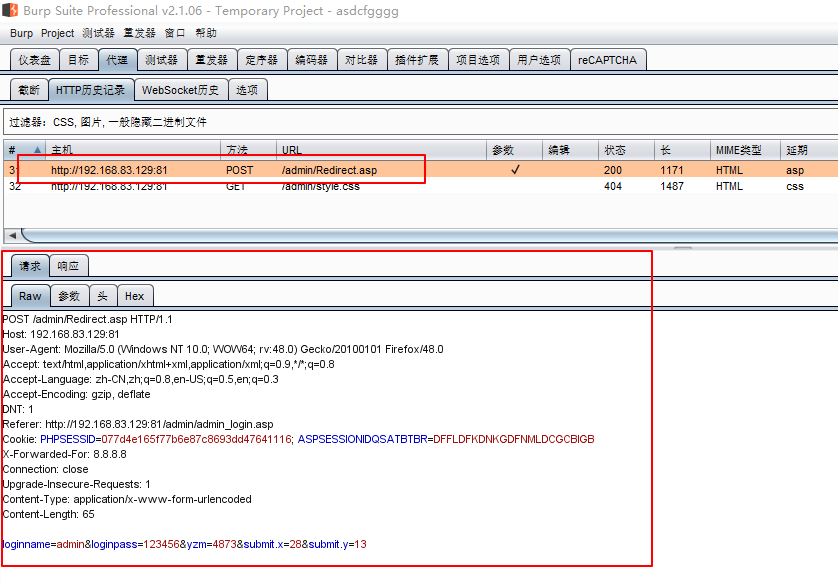
Task: Switch to the 目标 (Target) tab
Action: [77, 60]
